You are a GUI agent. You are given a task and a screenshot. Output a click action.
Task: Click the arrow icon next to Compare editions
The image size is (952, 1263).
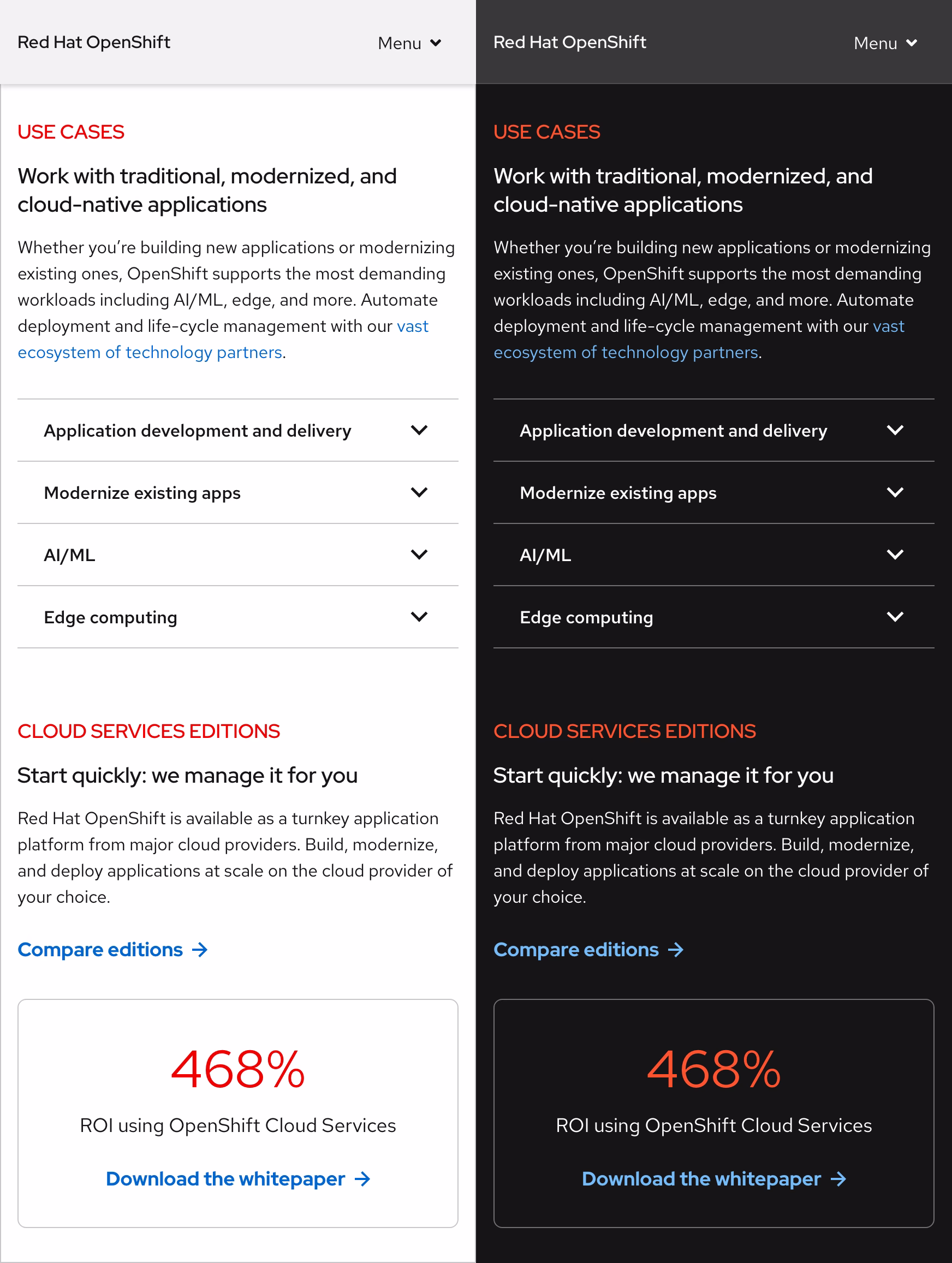[199, 950]
